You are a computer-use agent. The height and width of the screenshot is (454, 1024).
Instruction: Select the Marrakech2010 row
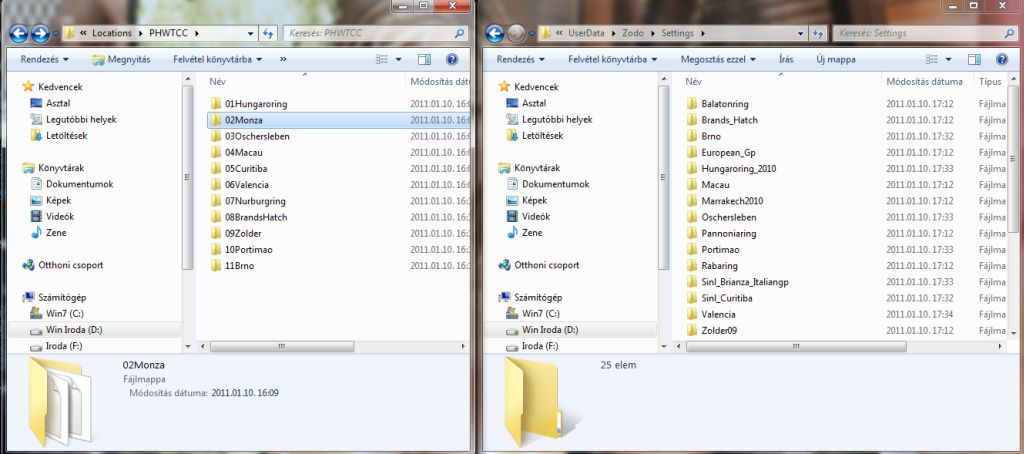pyautogui.click(x=844, y=201)
